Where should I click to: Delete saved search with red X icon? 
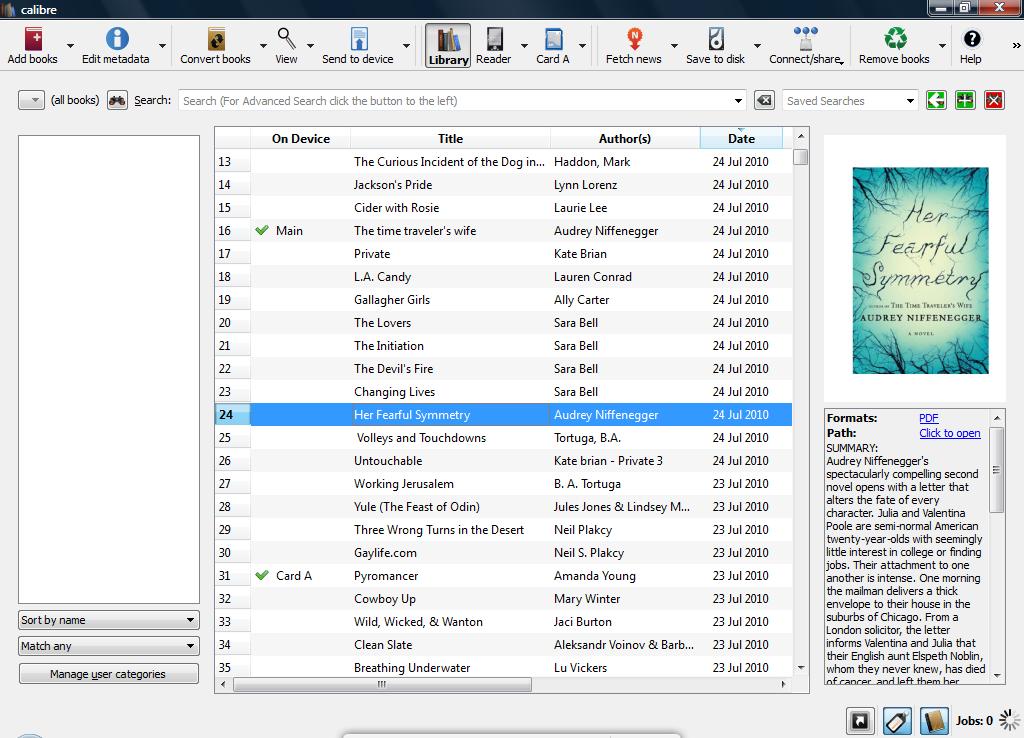tap(994, 101)
